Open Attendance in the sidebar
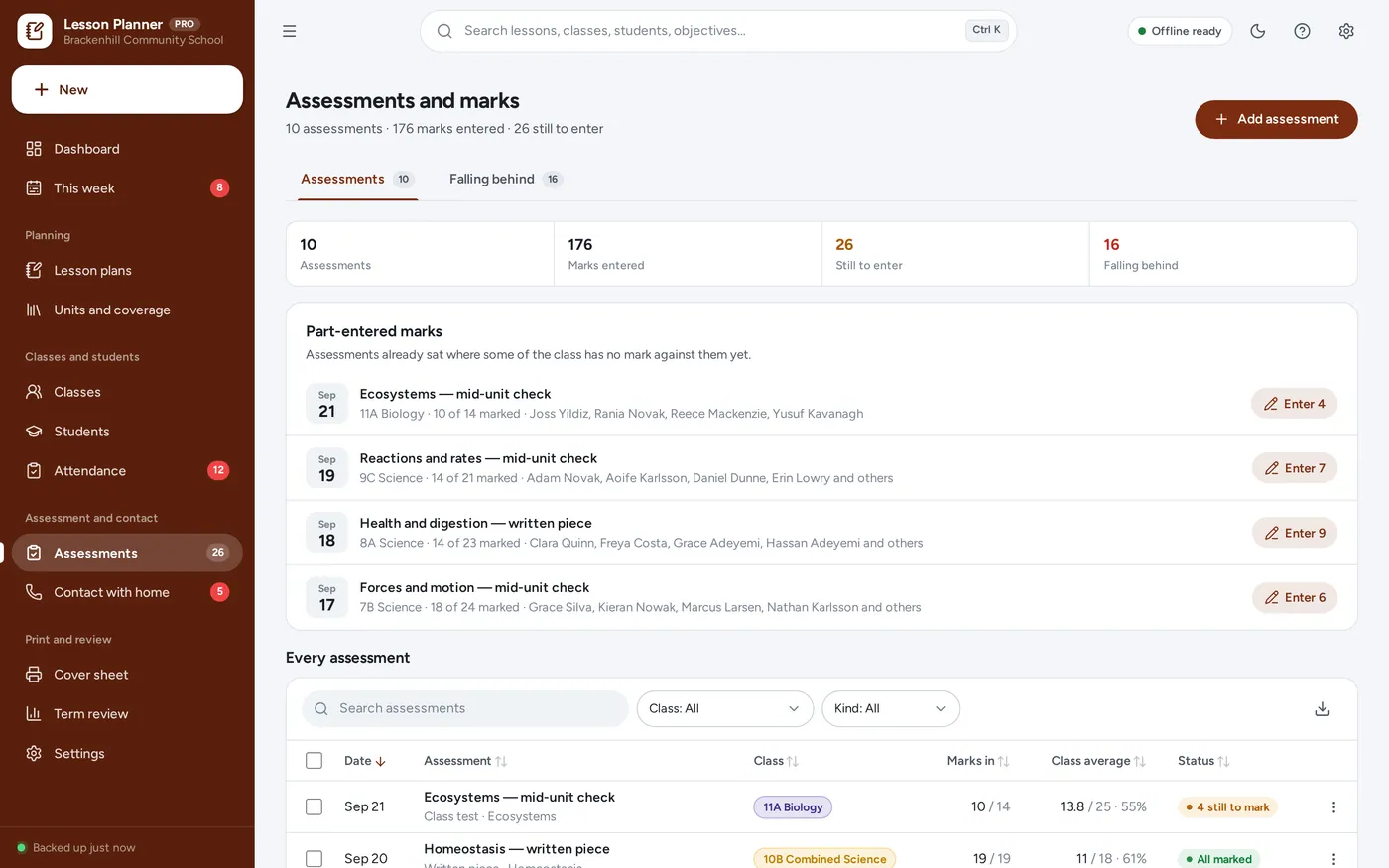Viewport: 1389px width, 868px height. click(127, 471)
